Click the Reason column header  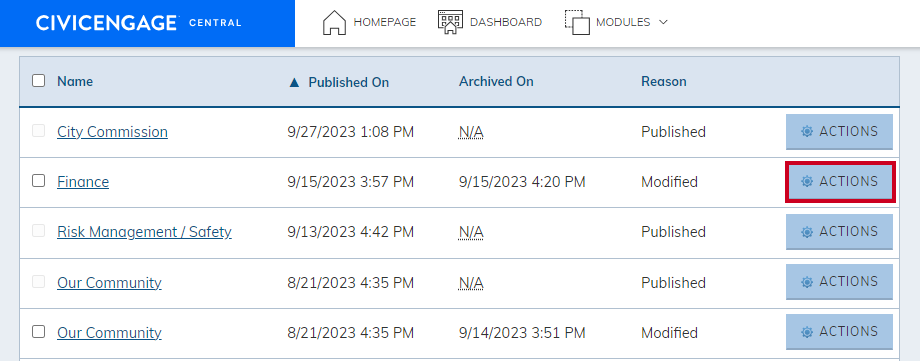pyautogui.click(x=664, y=82)
